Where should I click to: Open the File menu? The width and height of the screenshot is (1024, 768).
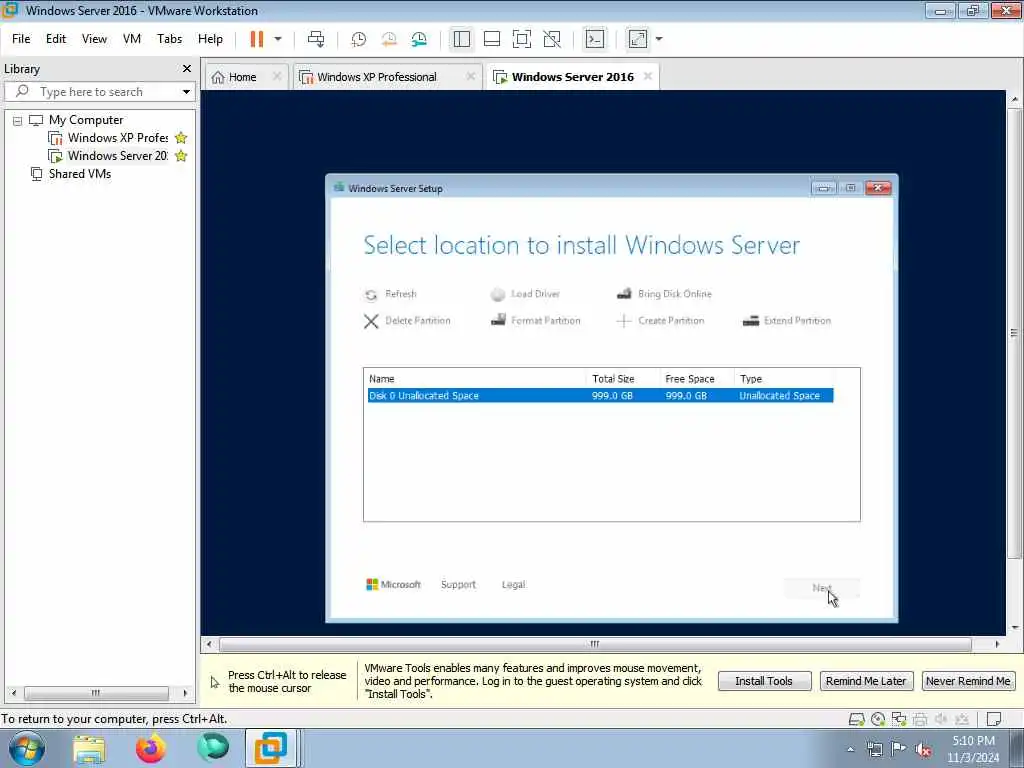pyautogui.click(x=21, y=39)
